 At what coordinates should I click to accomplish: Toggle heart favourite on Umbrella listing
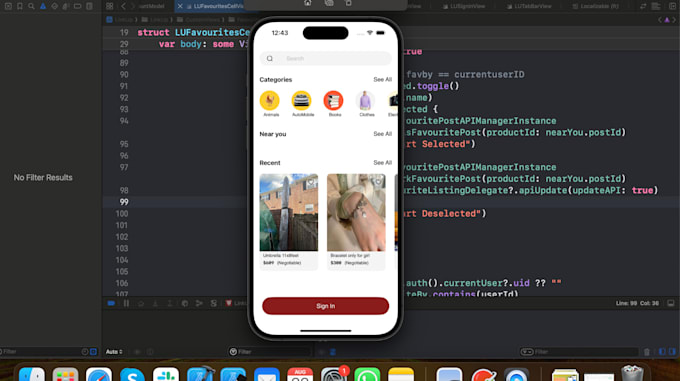311,182
